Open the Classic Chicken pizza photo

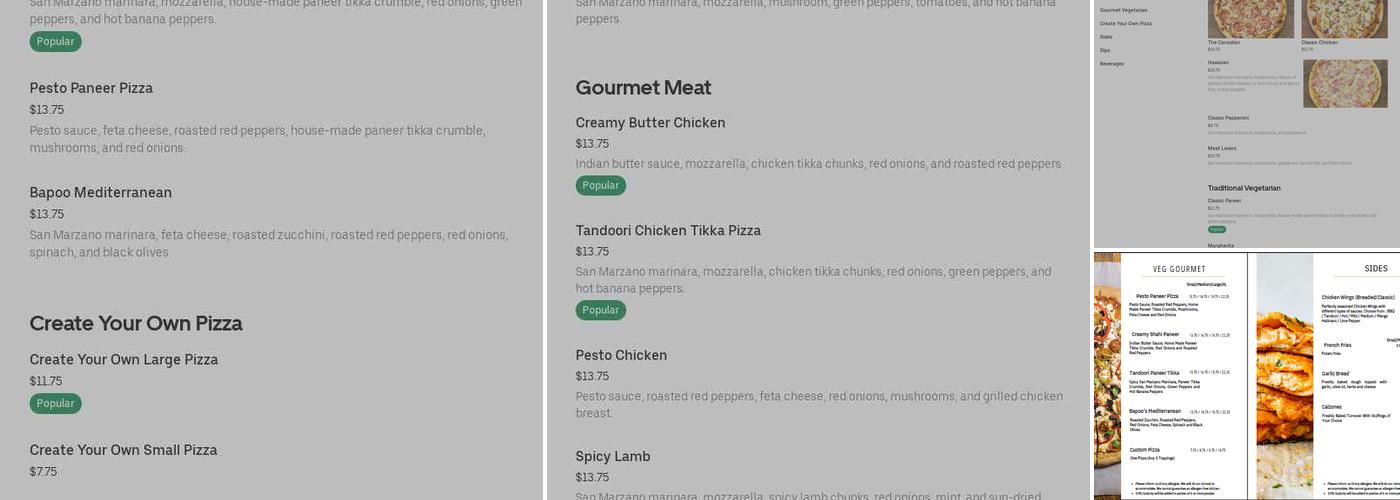[x=1345, y=18]
